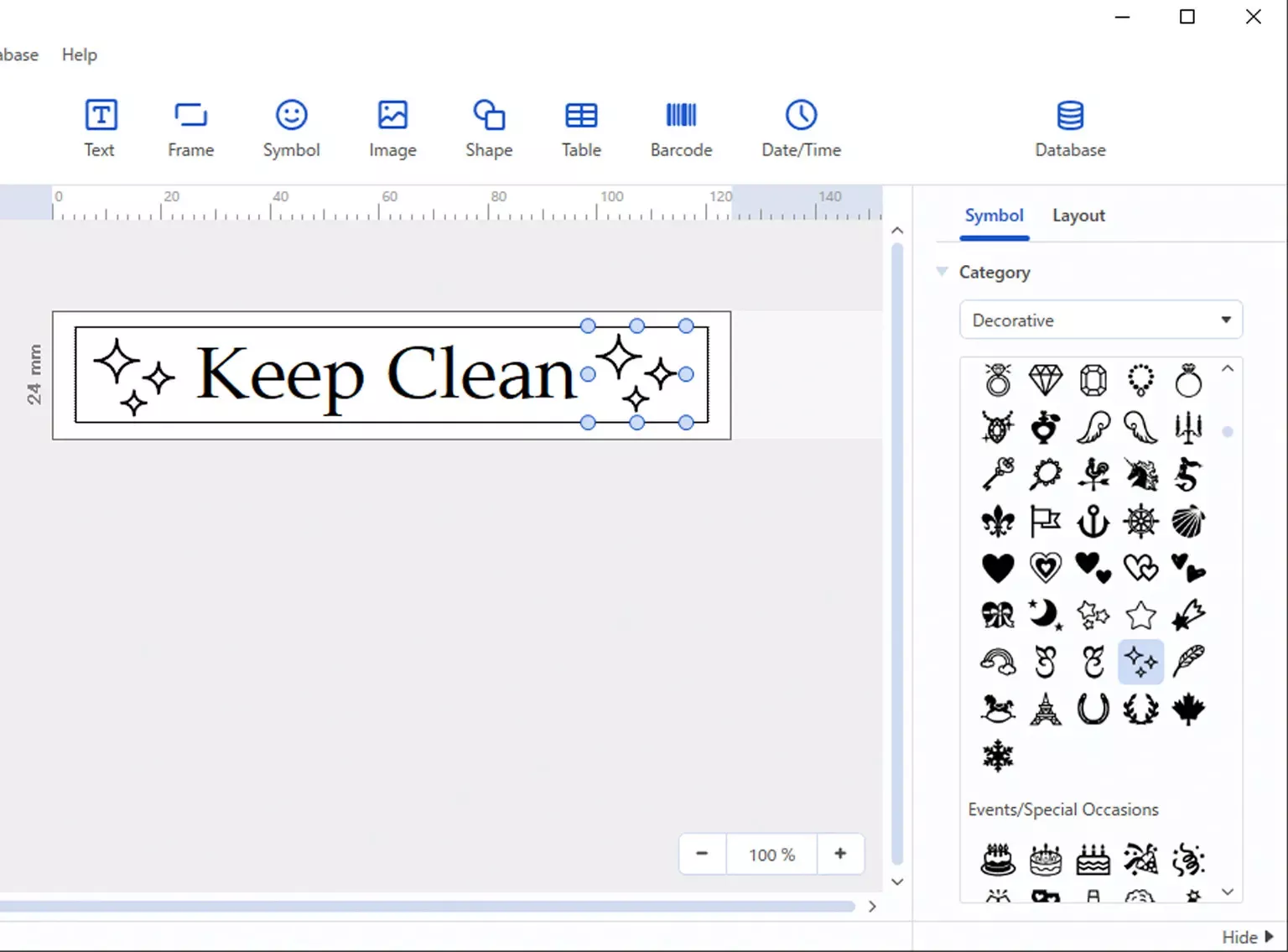1288x952 pixels.
Task: Open the Help menu
Action: (79, 55)
